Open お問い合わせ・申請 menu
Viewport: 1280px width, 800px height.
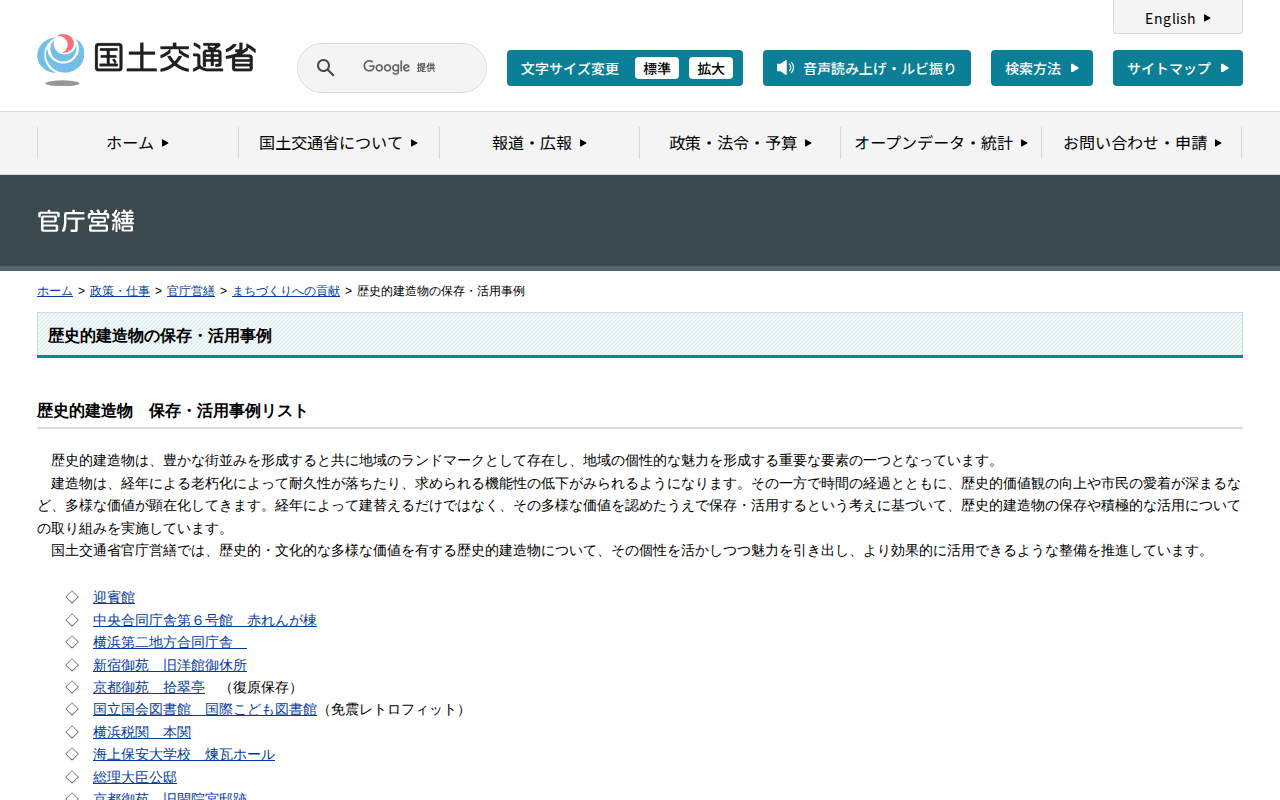1142,143
